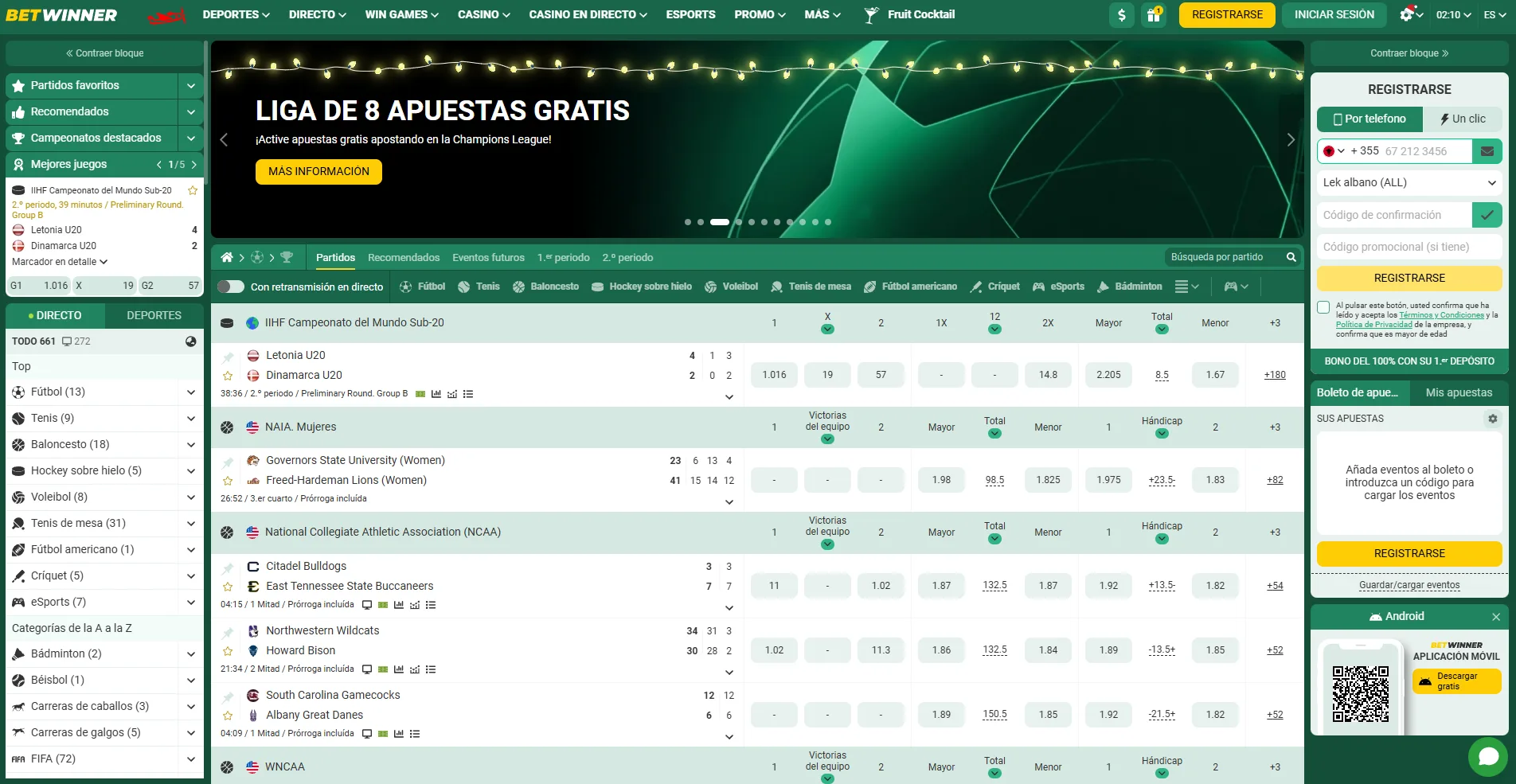Go to previous banner slide arrow
1516x784 pixels.
tap(224, 140)
